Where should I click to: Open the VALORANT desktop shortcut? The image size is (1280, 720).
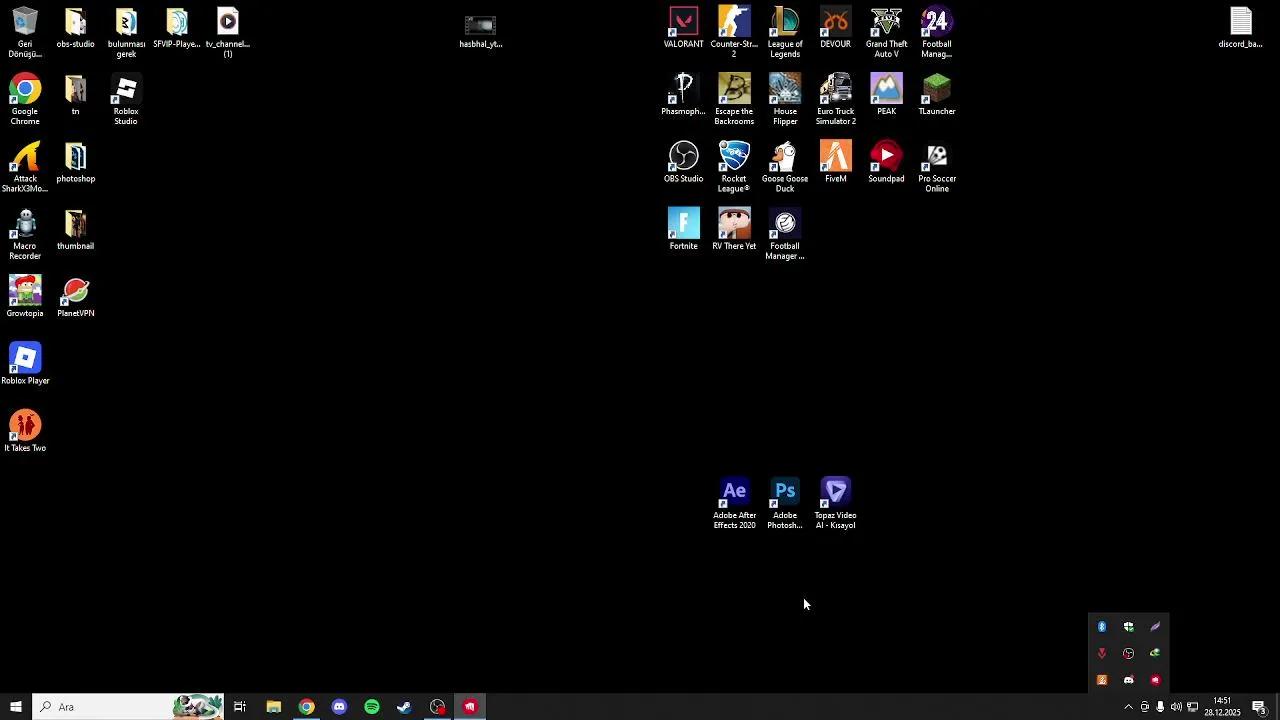[x=684, y=28]
